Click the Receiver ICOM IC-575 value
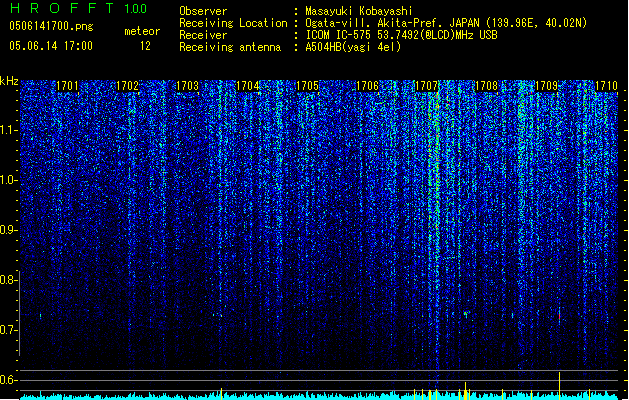This screenshot has width=629, height=400. 401,35
